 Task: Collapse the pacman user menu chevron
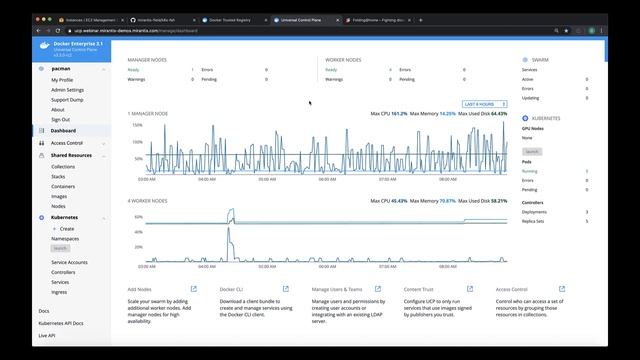(104, 69)
